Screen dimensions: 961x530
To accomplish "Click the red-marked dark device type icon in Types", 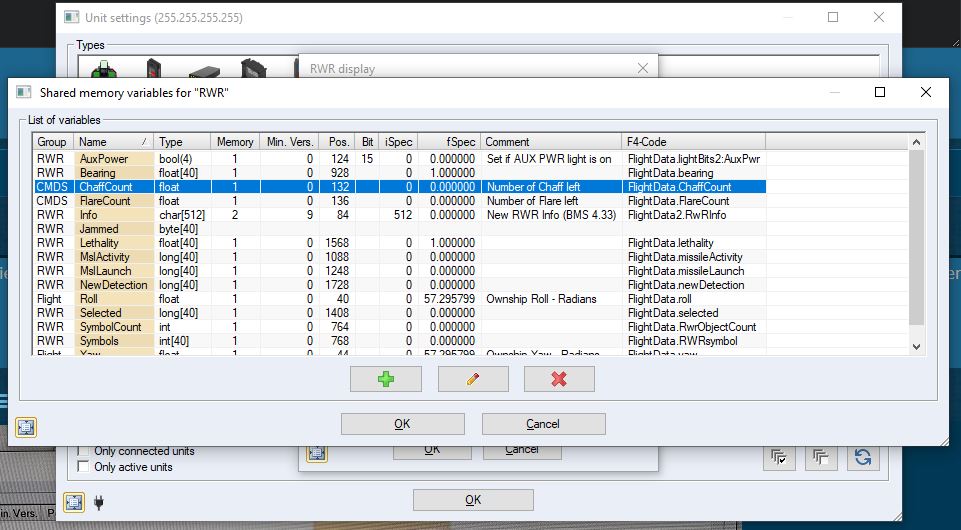I will click(x=154, y=68).
